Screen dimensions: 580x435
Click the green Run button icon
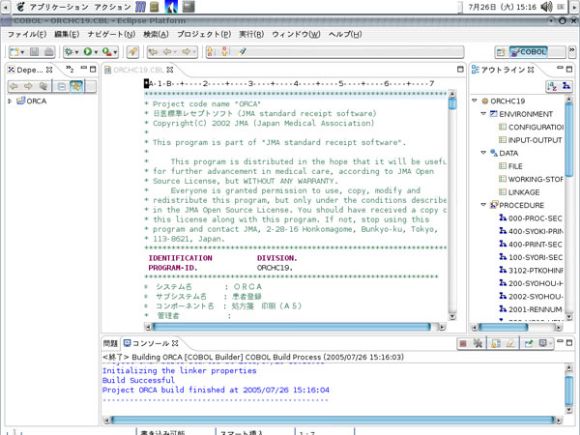coord(88,52)
